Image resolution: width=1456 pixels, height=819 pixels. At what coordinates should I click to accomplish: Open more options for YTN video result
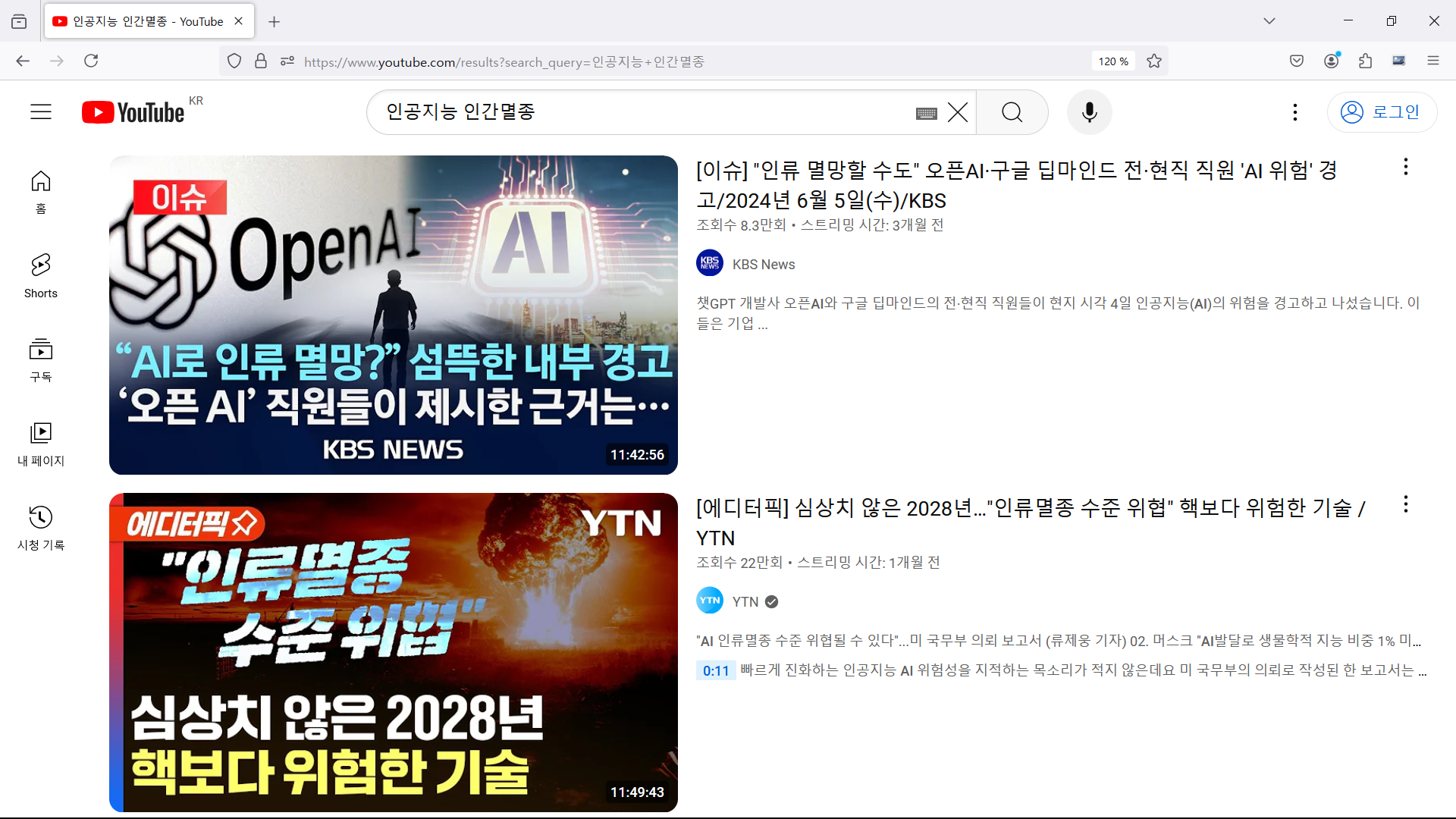click(x=1405, y=504)
